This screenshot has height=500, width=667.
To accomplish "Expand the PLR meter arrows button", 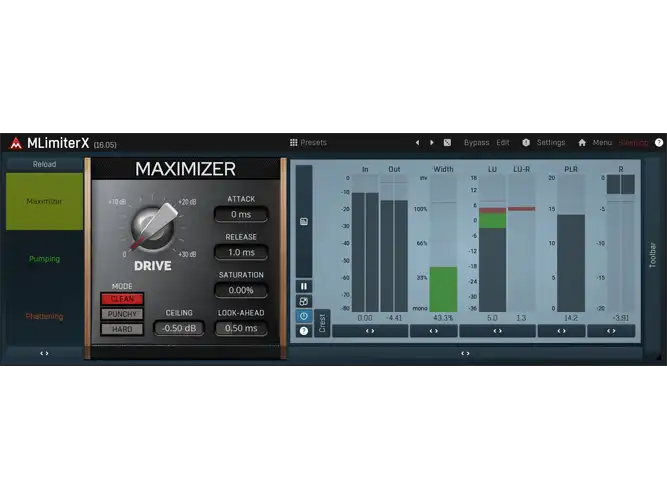I will click(562, 331).
